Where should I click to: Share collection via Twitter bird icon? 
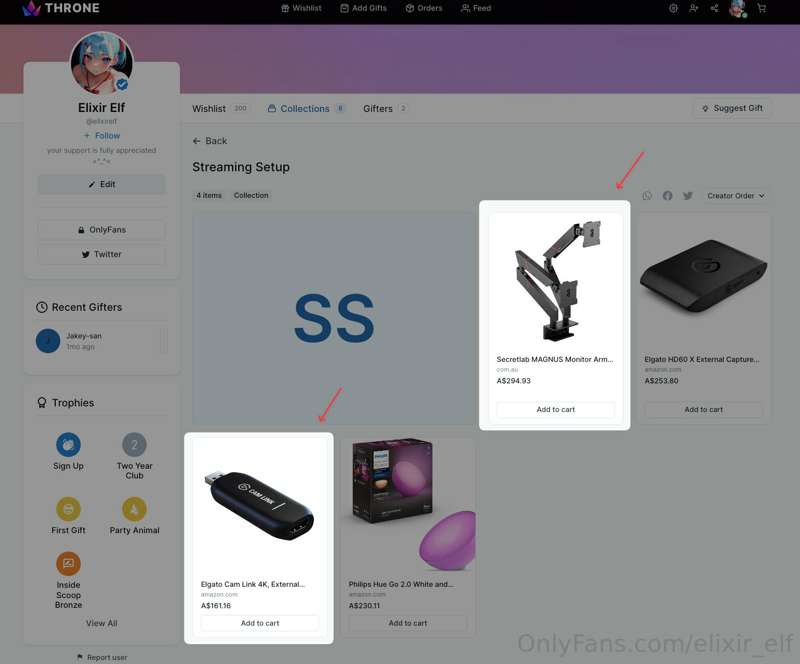click(688, 195)
